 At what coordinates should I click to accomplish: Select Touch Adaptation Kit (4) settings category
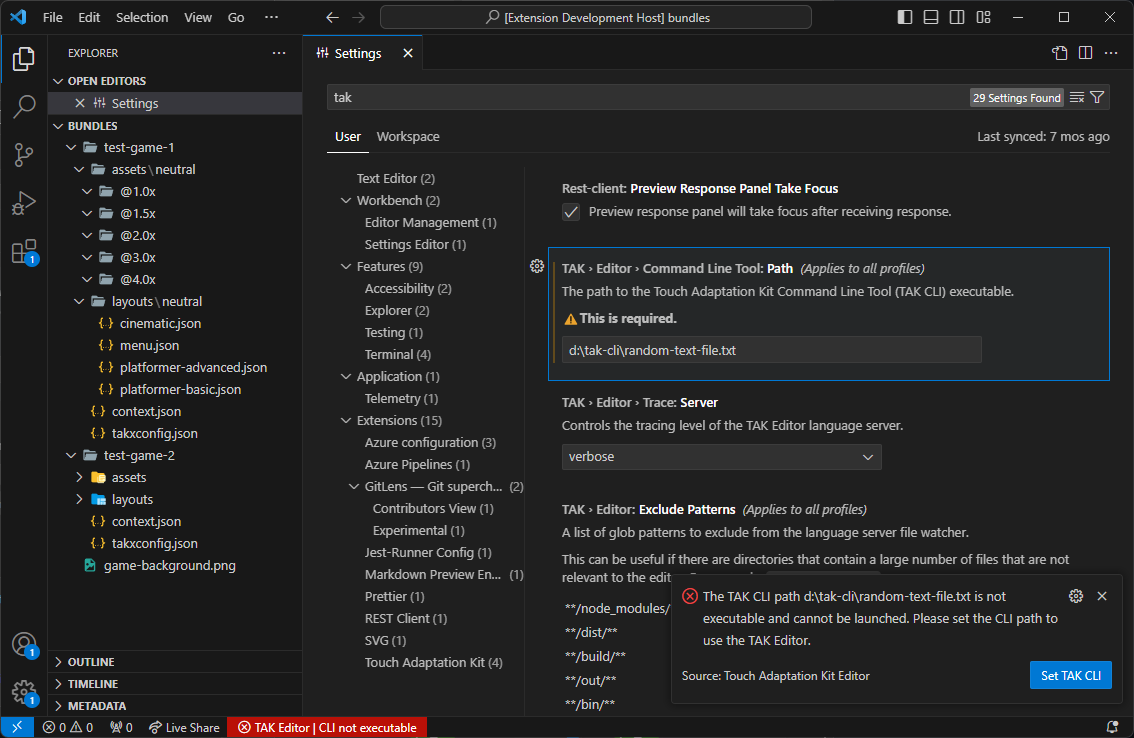click(x=433, y=663)
